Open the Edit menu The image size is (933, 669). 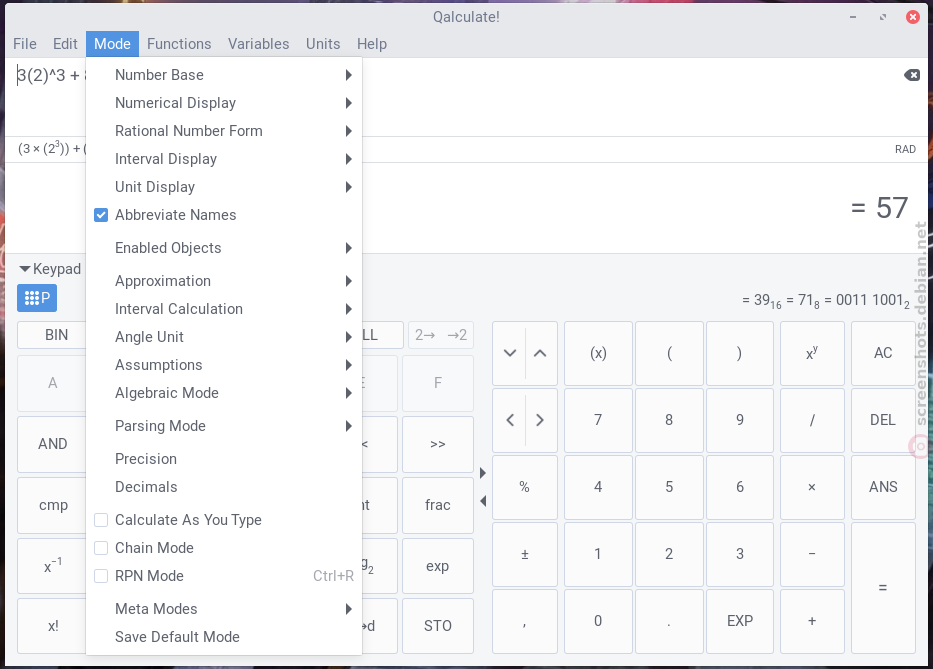click(x=65, y=44)
